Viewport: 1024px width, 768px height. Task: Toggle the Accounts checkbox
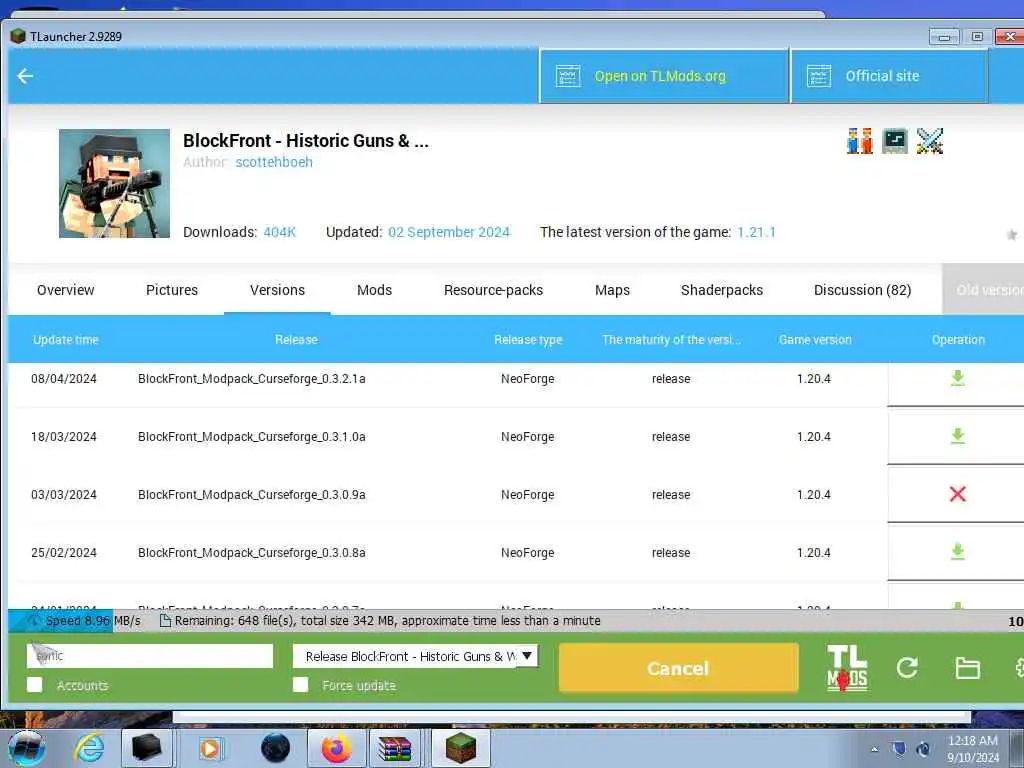click(x=35, y=685)
